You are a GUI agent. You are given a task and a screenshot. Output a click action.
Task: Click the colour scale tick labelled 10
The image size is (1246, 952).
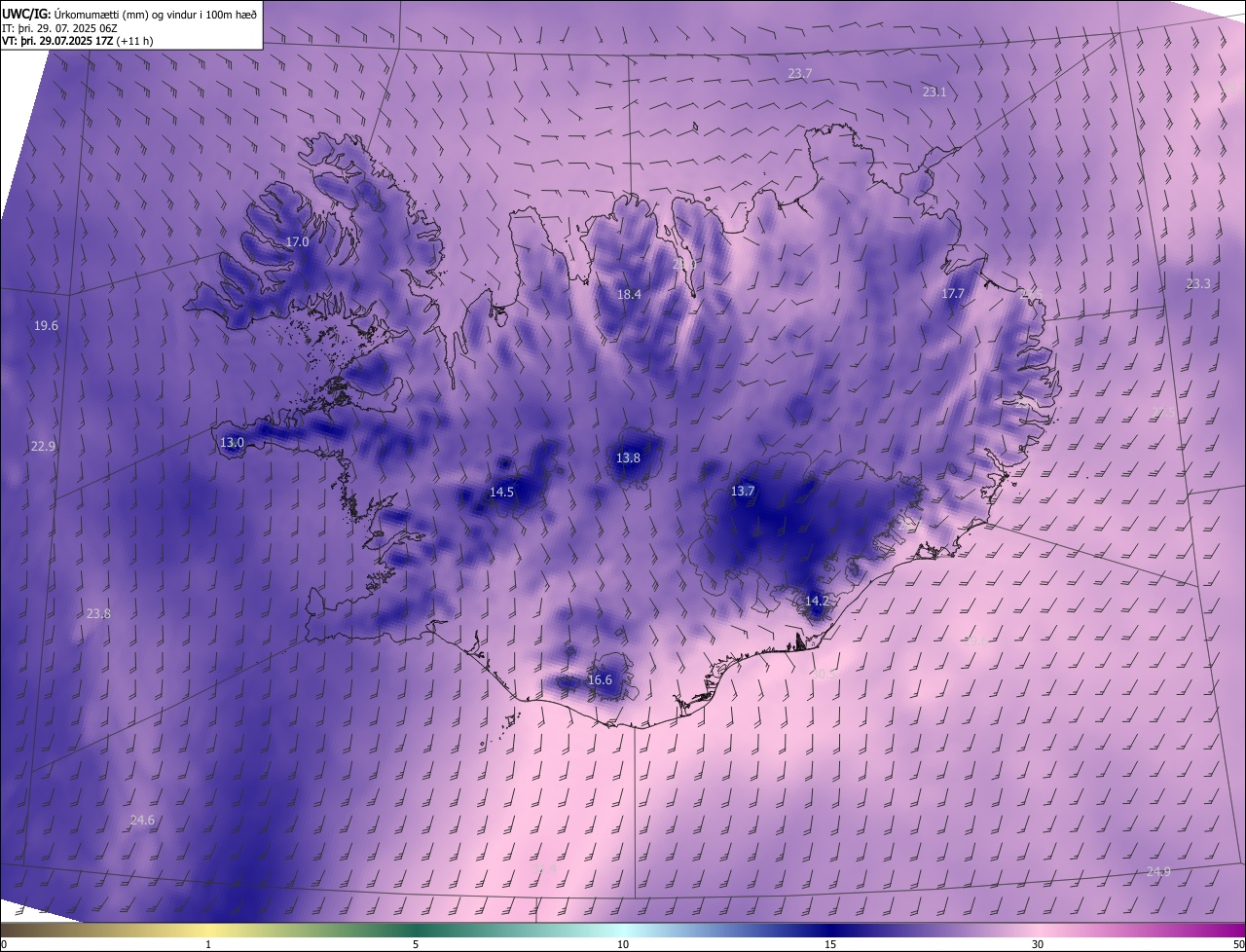[x=623, y=944]
